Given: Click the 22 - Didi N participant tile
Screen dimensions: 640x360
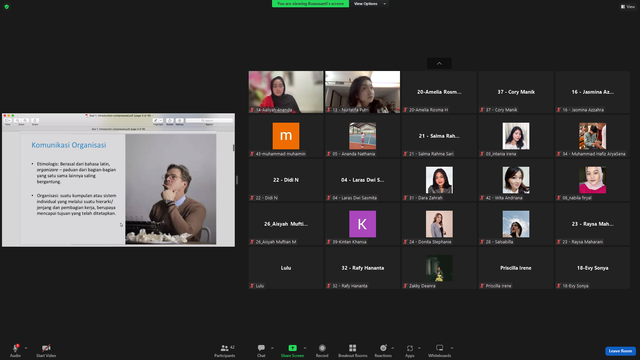Looking at the screenshot, I should coord(286,180).
